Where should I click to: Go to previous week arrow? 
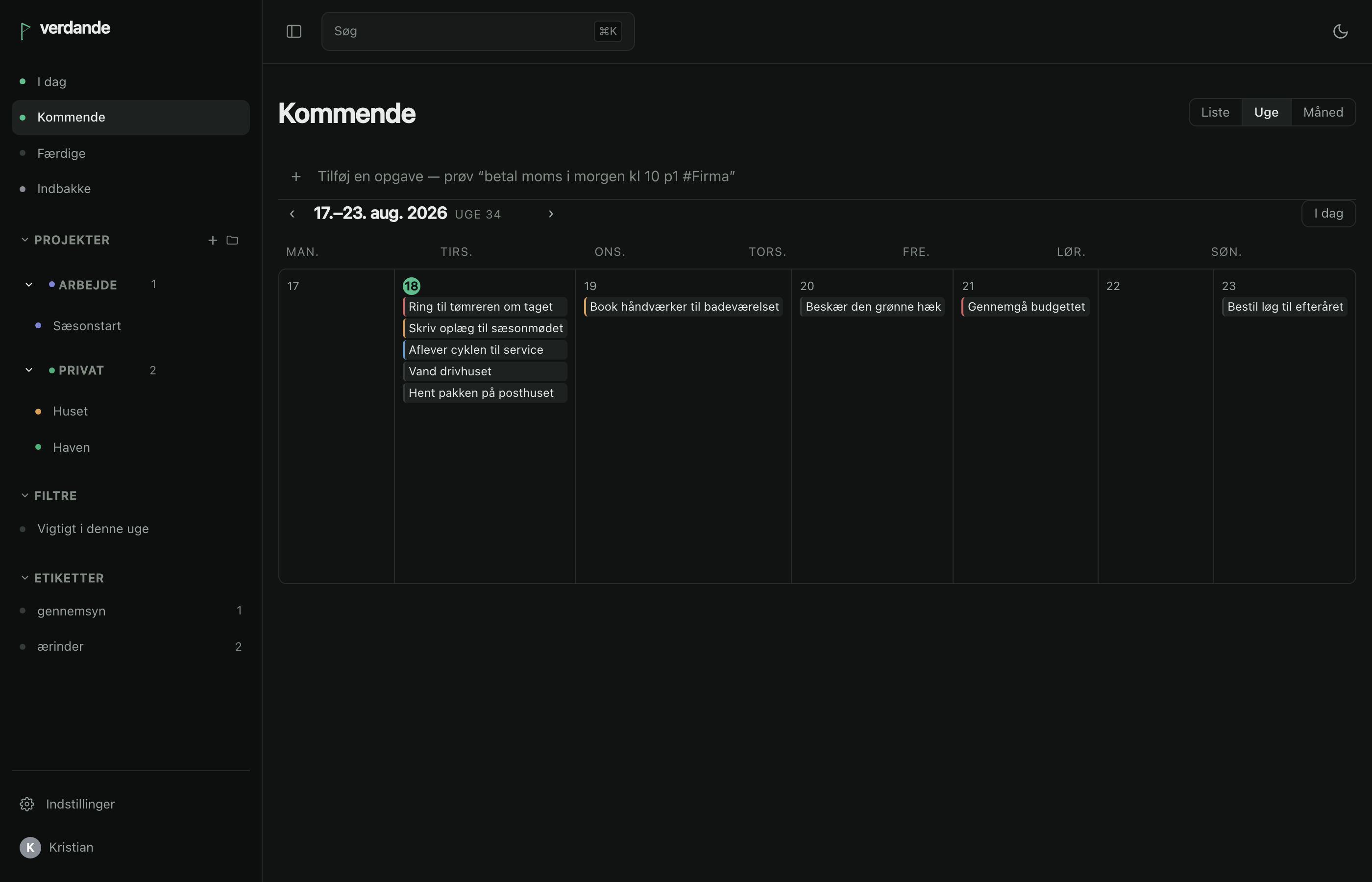tap(292, 214)
